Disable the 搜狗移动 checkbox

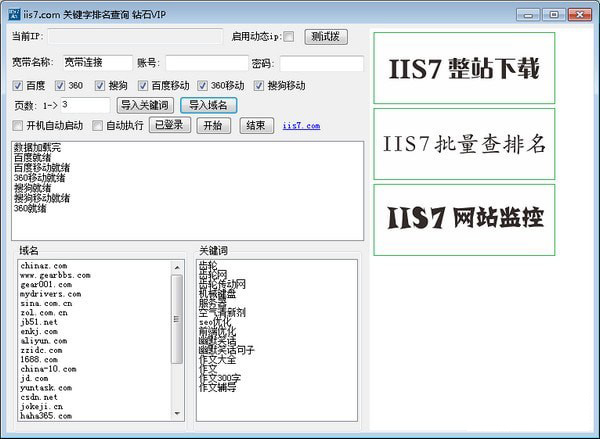259,86
